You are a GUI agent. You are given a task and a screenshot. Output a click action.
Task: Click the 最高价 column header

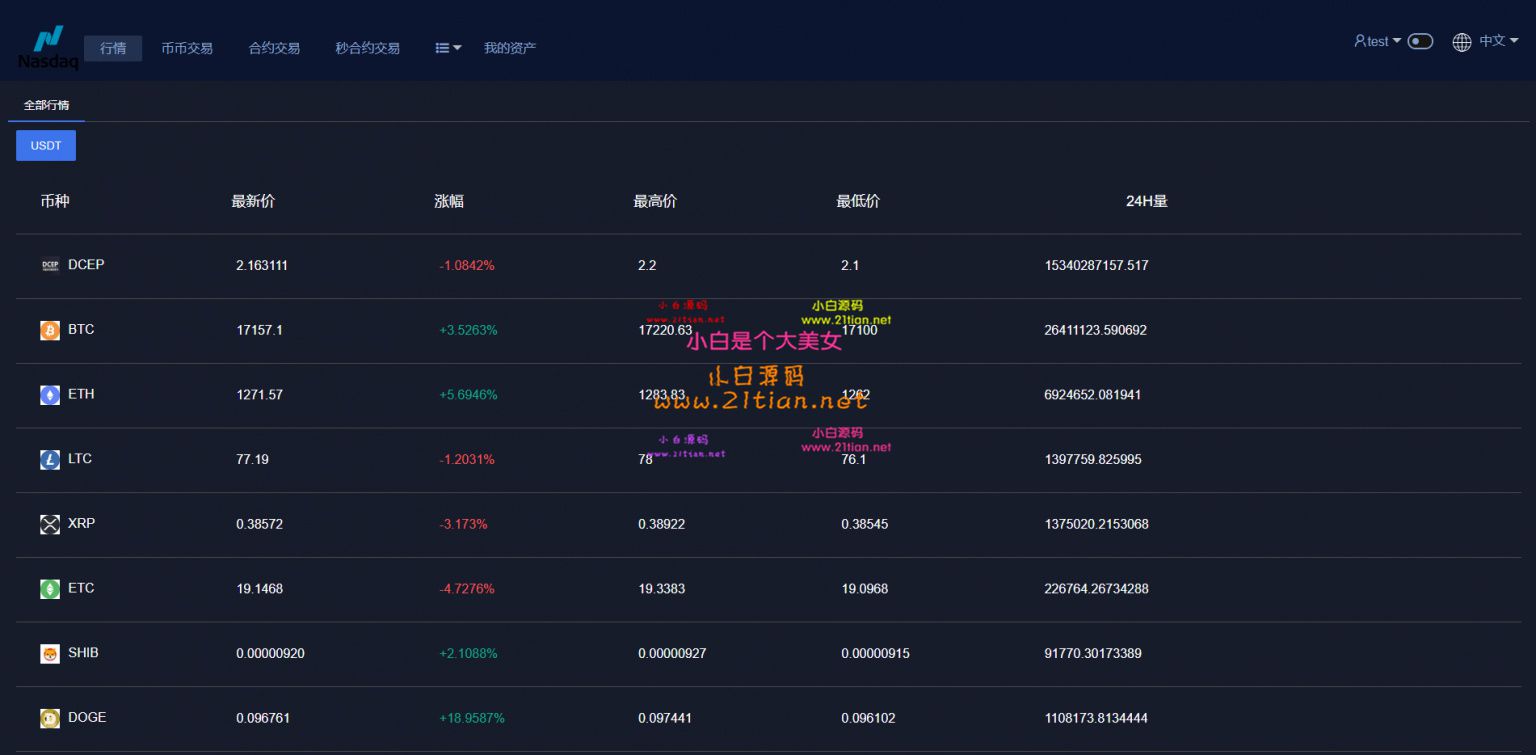[655, 201]
